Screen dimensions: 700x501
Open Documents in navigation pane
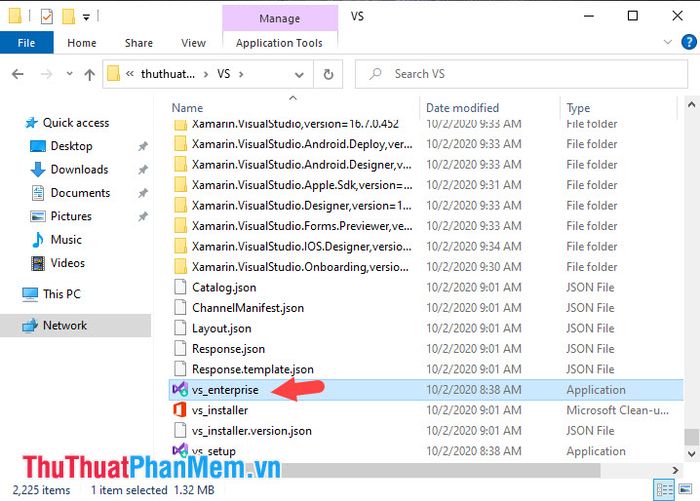80,193
